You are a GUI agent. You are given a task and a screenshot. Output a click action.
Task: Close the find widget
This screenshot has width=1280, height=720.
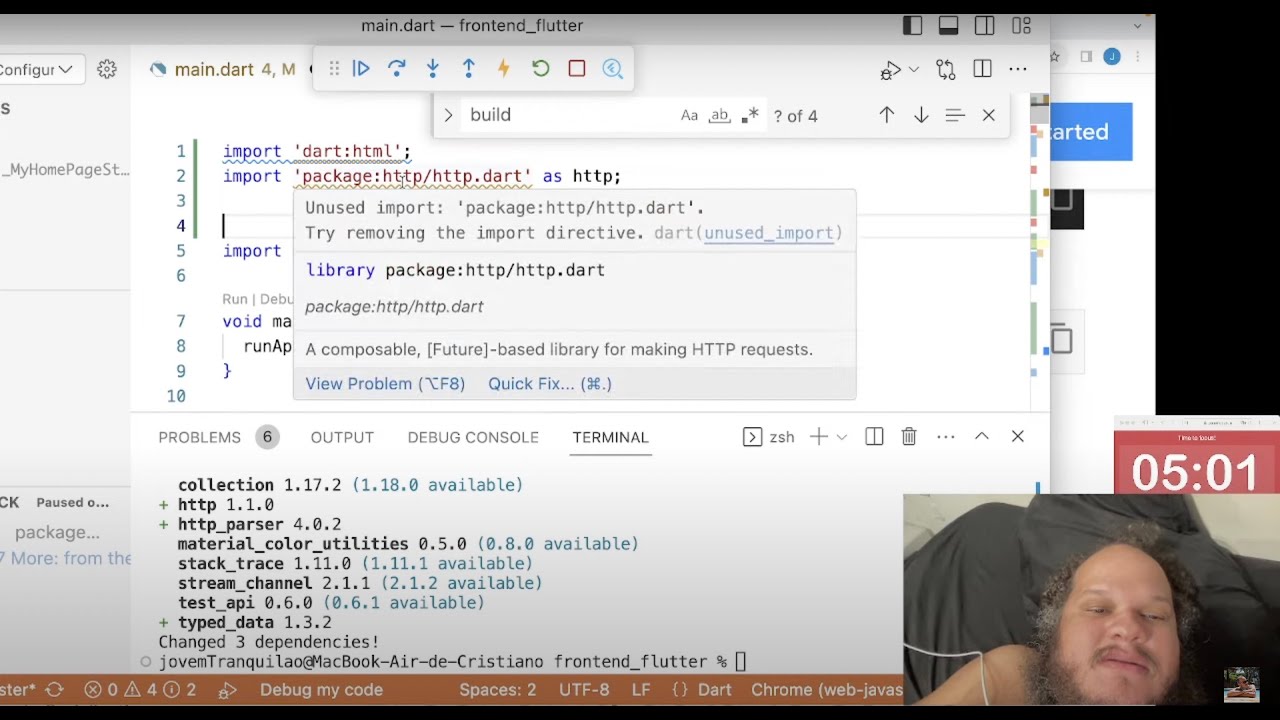989,115
